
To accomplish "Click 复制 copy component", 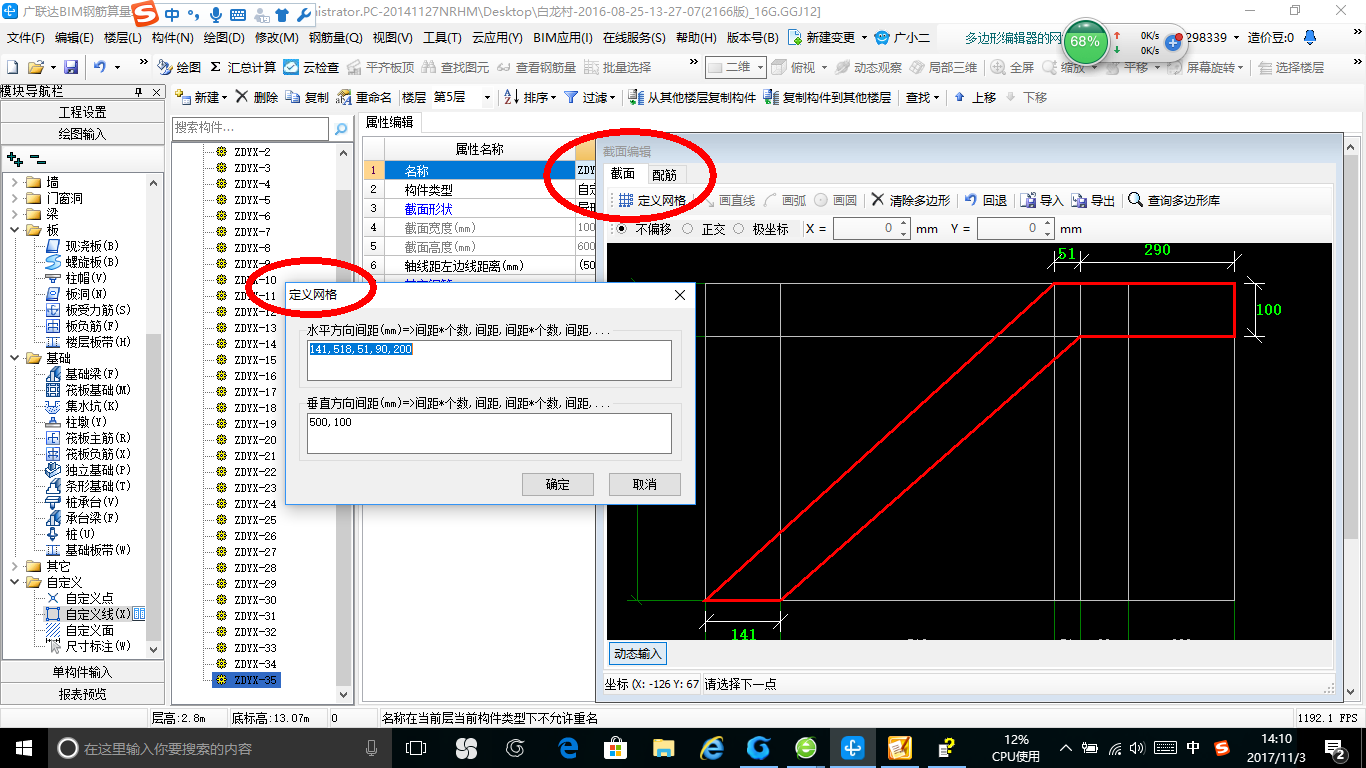I will click(x=307, y=97).
